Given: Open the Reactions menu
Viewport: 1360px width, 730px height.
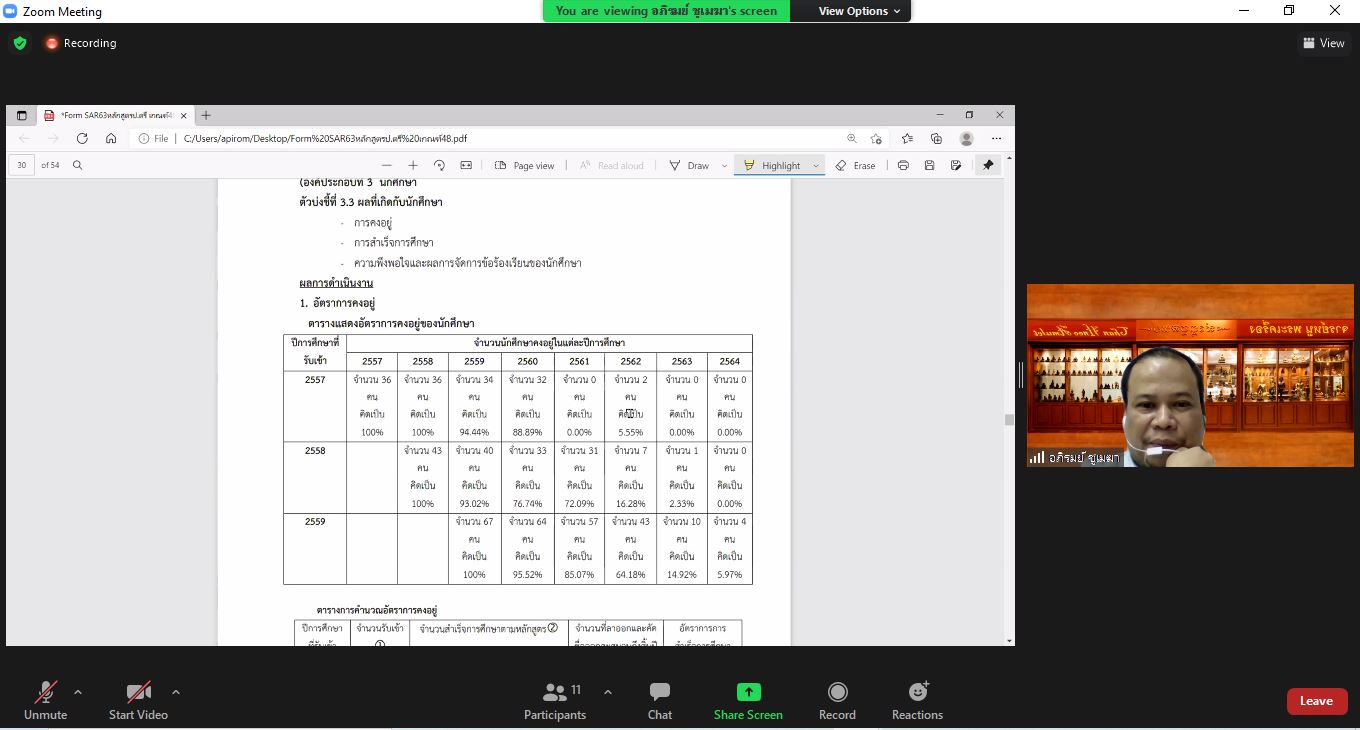Looking at the screenshot, I should tap(917, 700).
